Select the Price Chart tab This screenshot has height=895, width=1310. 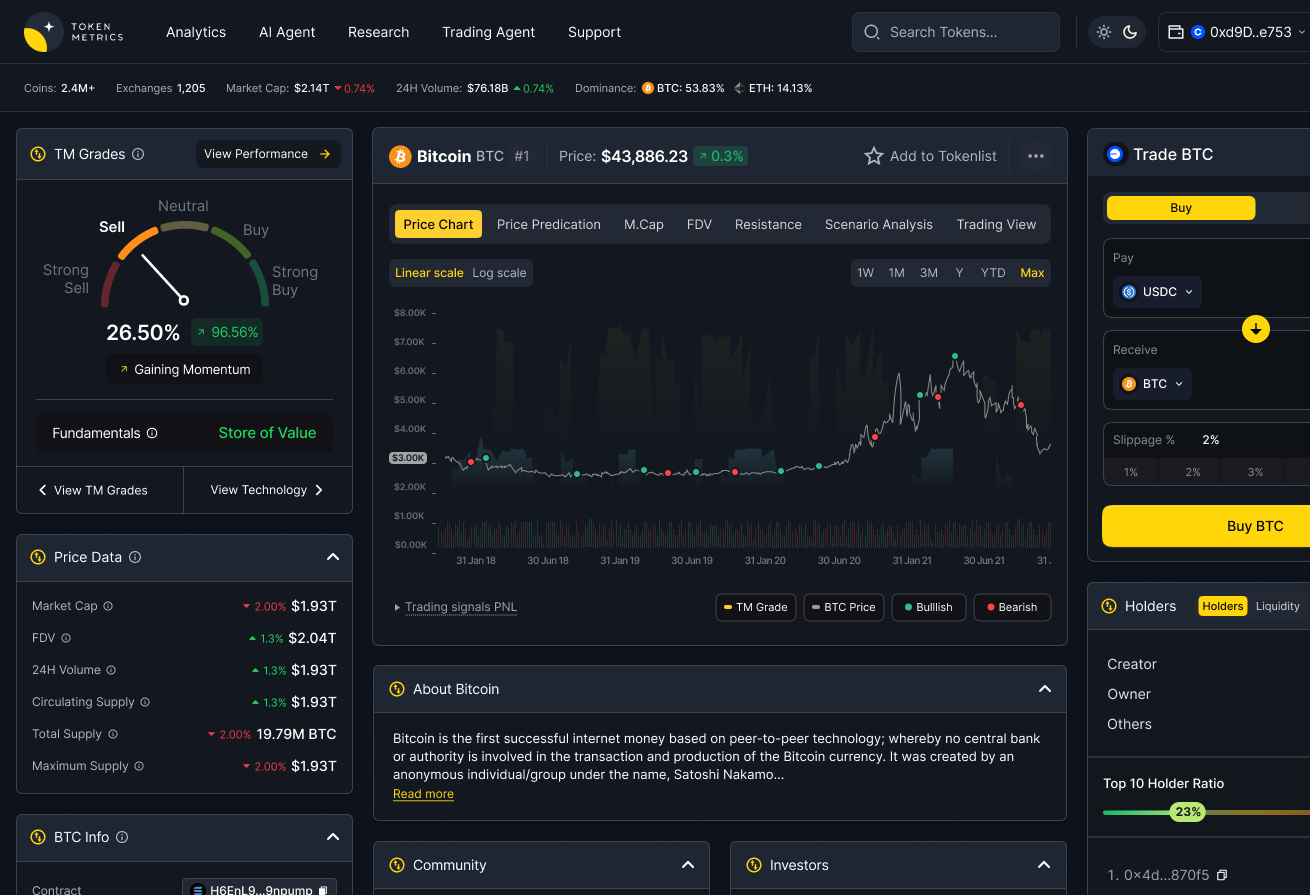[438, 224]
